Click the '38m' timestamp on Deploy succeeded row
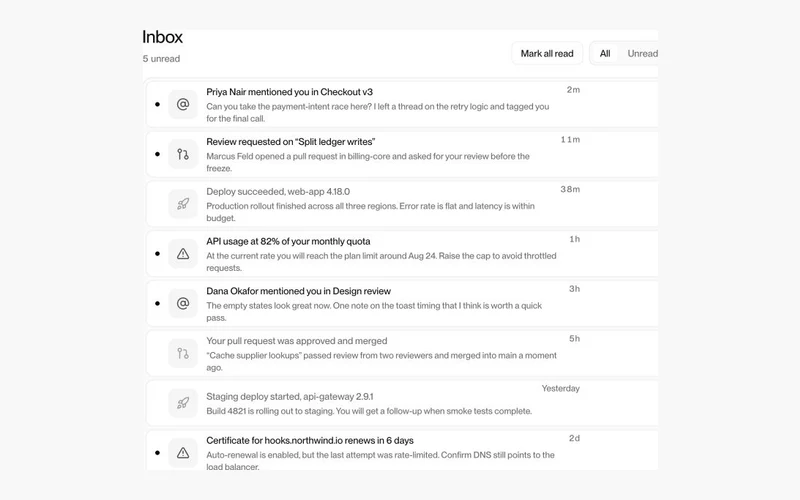Viewport: 800px width, 500px height. [x=570, y=189]
